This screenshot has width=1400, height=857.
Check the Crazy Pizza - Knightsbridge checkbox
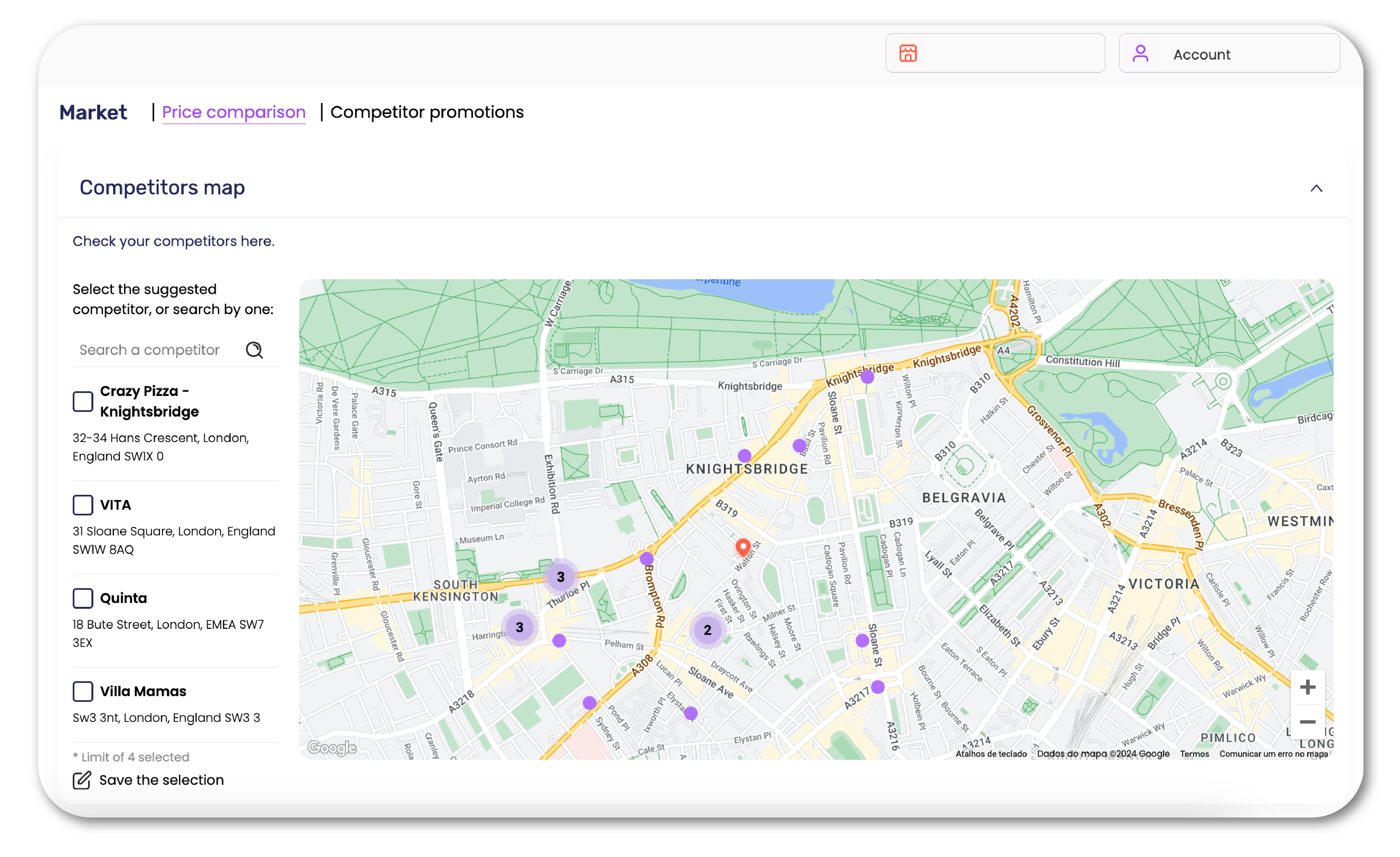click(x=83, y=401)
